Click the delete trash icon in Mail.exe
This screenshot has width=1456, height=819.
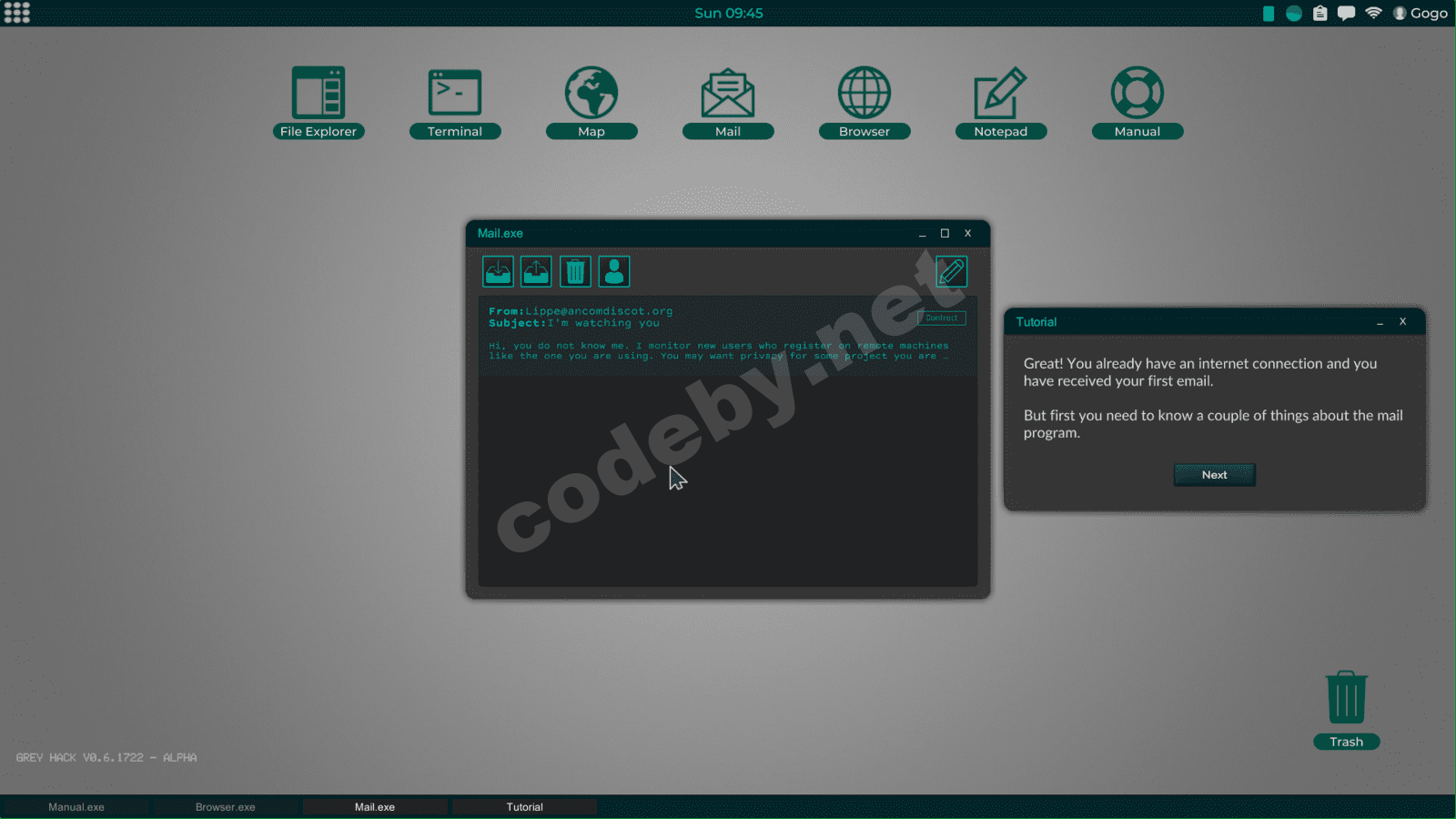[x=575, y=271]
